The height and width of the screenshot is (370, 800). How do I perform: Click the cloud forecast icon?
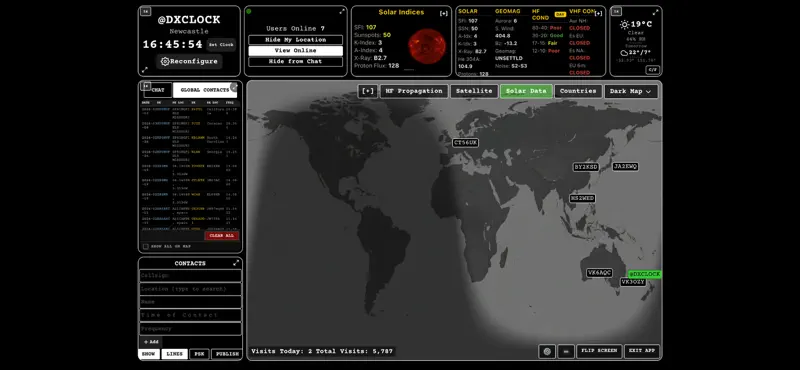[624, 53]
